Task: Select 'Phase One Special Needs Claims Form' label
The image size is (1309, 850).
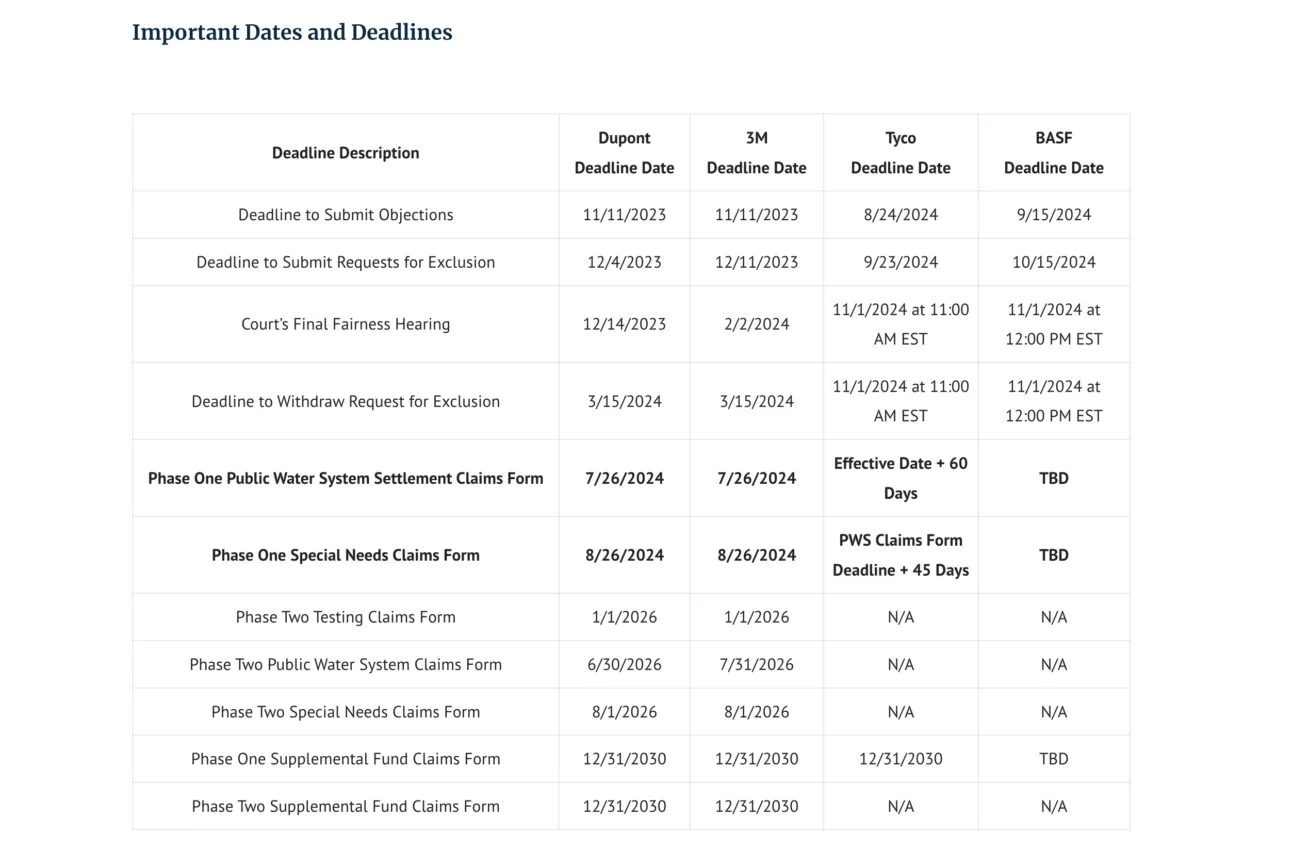Action: [x=345, y=555]
